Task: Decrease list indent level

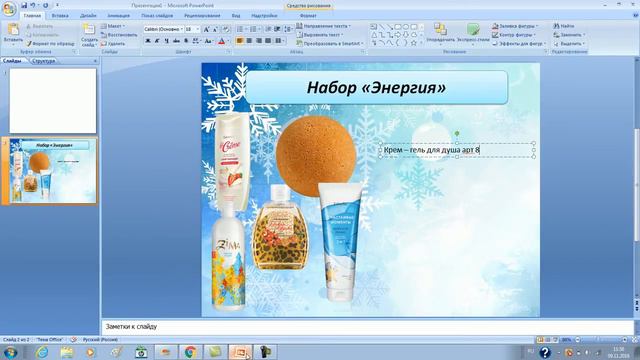Action: pyautogui.click(x=269, y=29)
